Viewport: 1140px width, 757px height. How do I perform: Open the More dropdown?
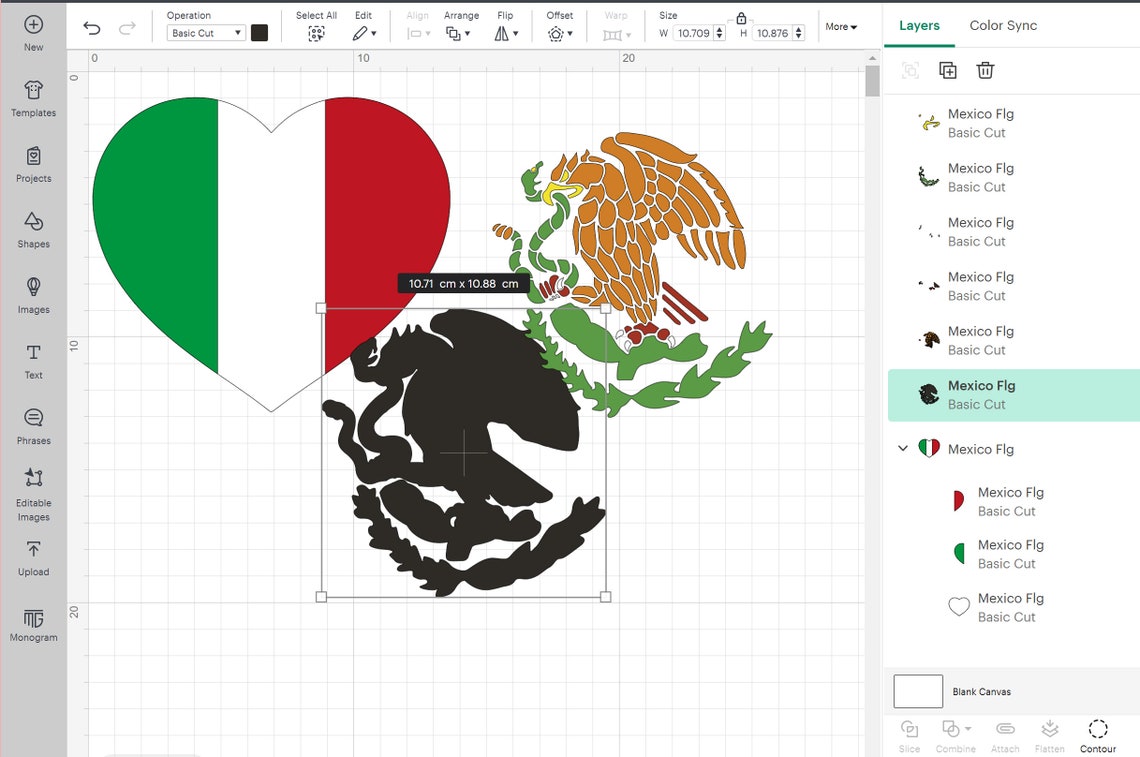coord(841,26)
